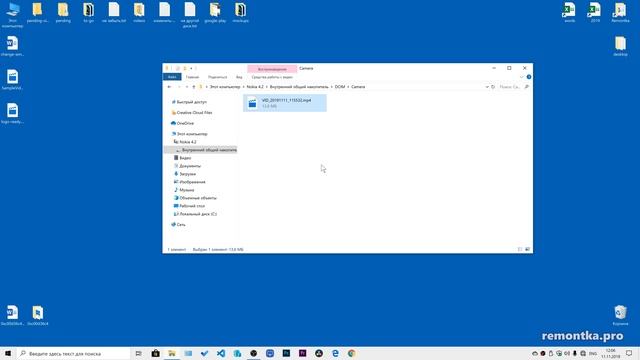640x360 pixels.
Task: Select Объемные объекты in navigation pane
Action: [x=195, y=198]
